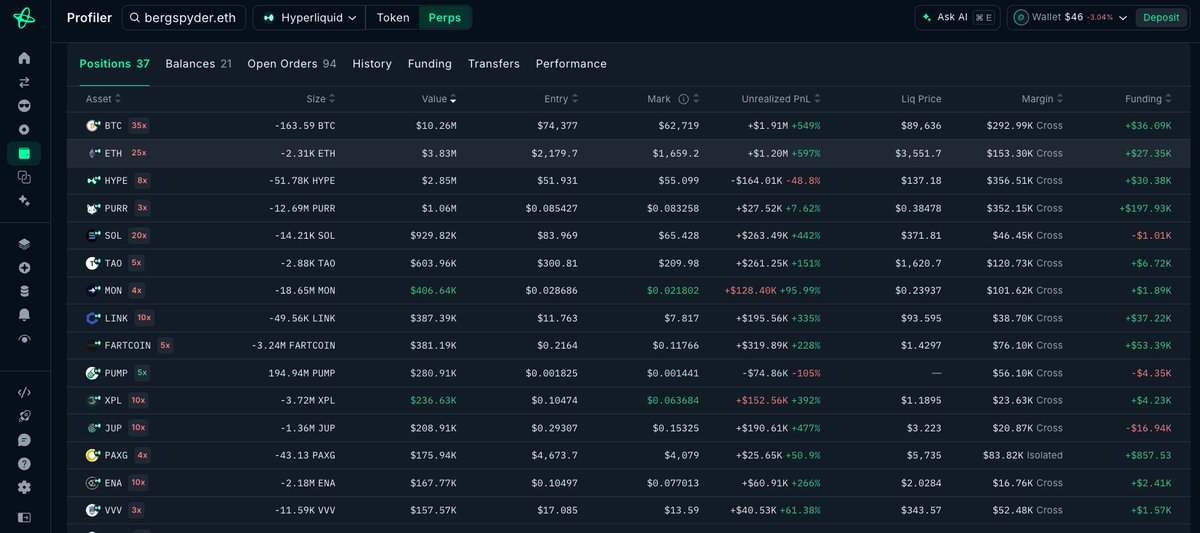This screenshot has width=1200, height=533.
Task: Click the swap arrows sidebar icon
Action: (x=24, y=82)
